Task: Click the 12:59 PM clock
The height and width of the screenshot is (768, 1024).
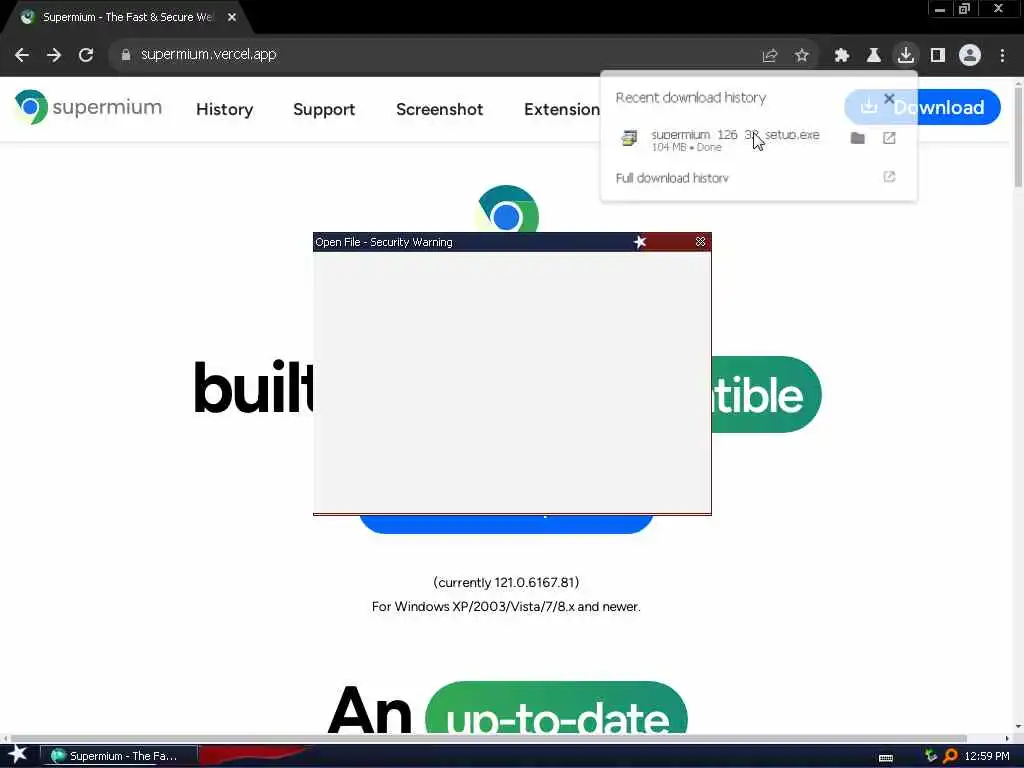Action: click(987, 756)
